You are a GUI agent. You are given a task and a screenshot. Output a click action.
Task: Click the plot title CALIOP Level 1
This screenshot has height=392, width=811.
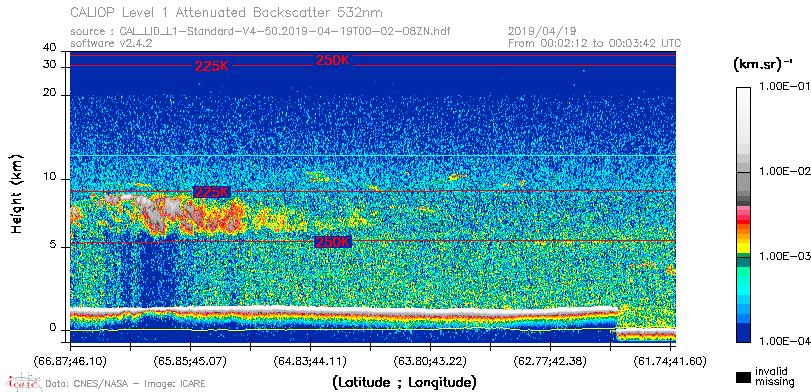(x=227, y=12)
